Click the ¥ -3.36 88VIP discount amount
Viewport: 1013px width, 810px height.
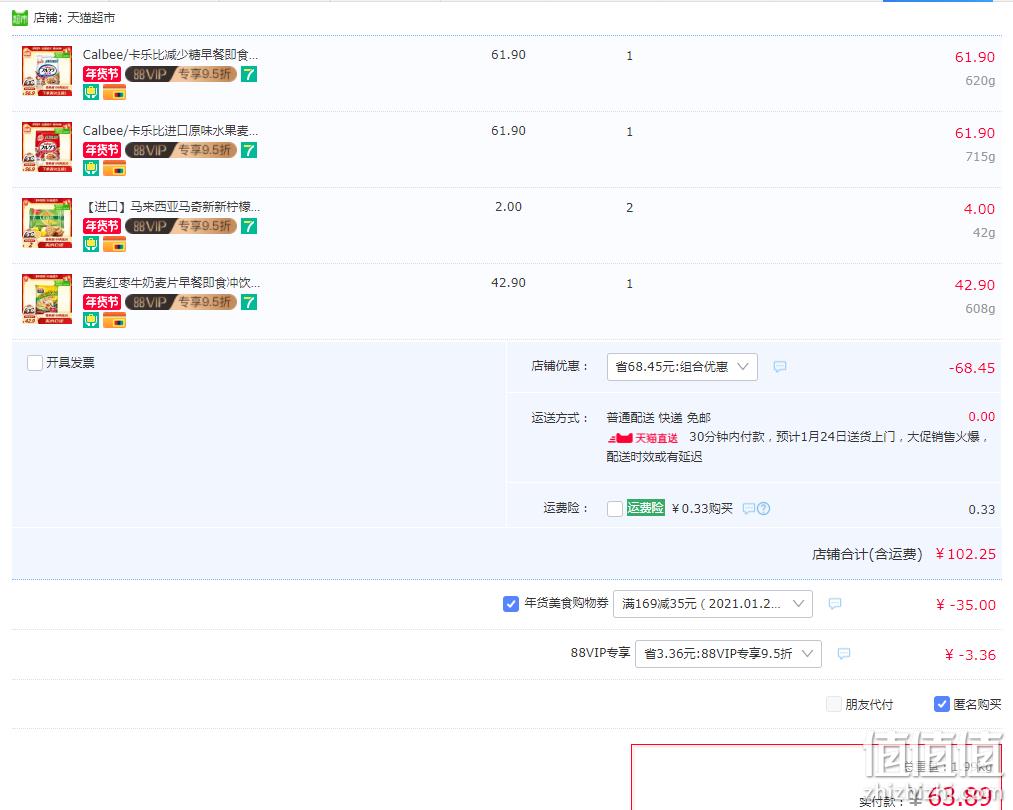(x=970, y=655)
